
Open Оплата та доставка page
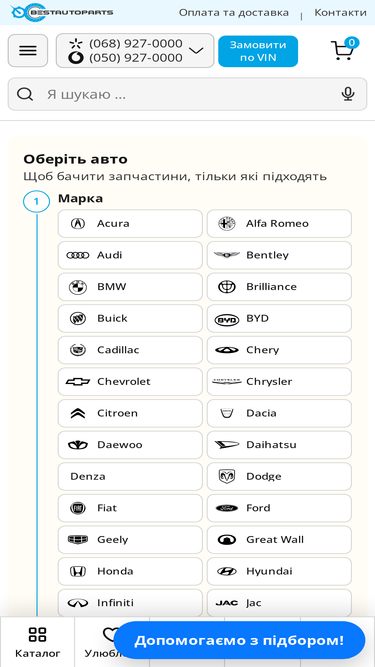click(x=233, y=13)
